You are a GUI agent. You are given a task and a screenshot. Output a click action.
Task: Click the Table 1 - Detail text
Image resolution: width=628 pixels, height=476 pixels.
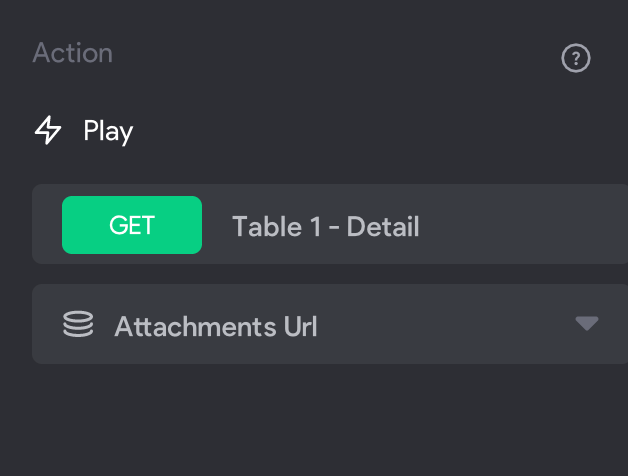pos(326,226)
